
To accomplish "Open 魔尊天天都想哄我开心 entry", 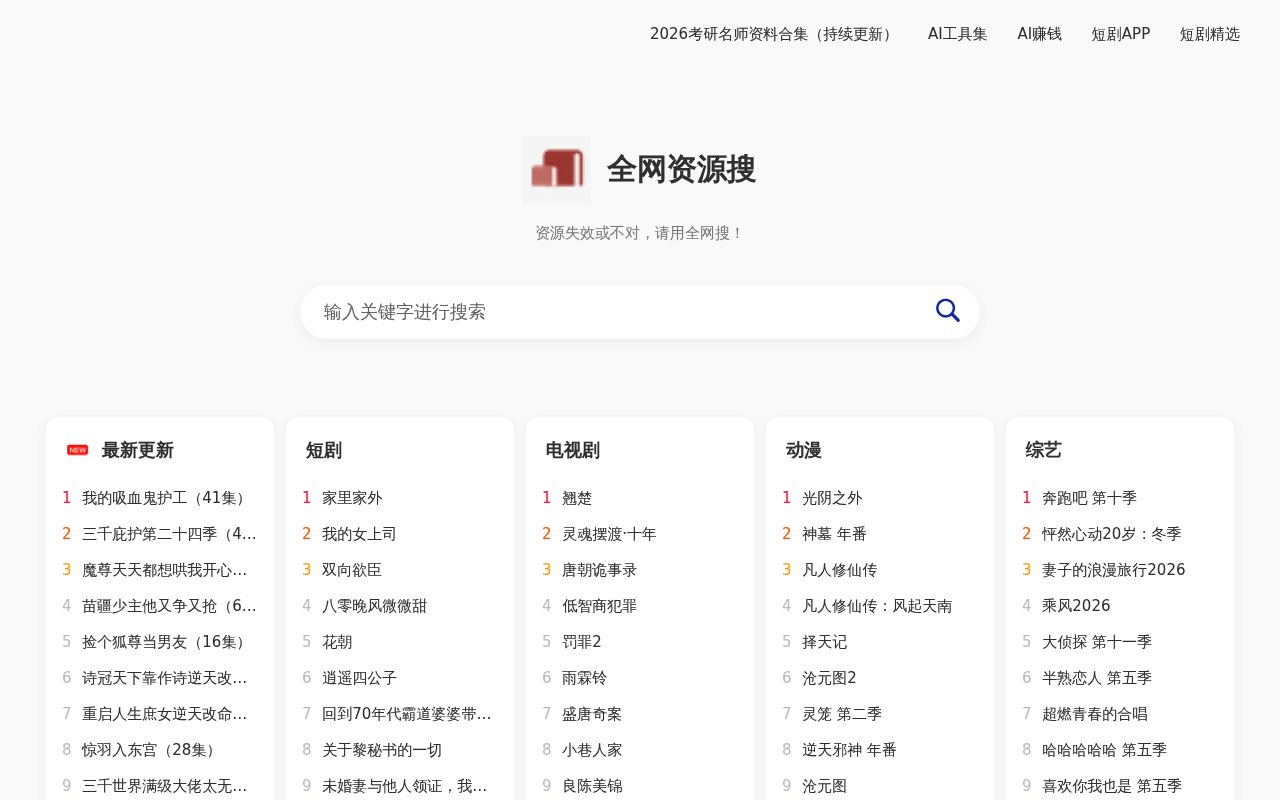I will (165, 570).
